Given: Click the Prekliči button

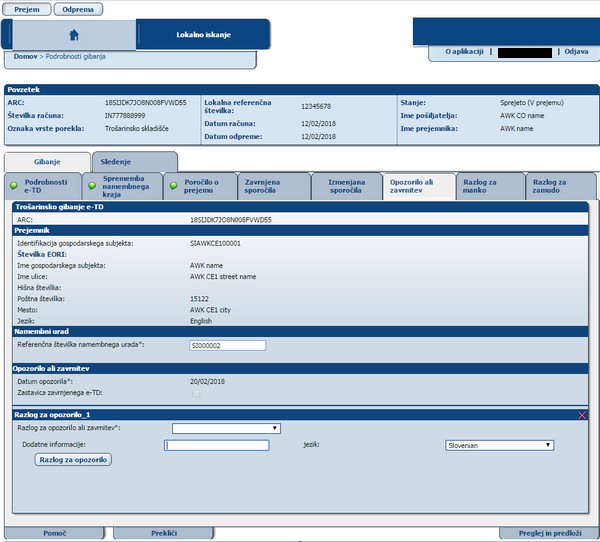Looking at the screenshot, I should (x=164, y=533).
